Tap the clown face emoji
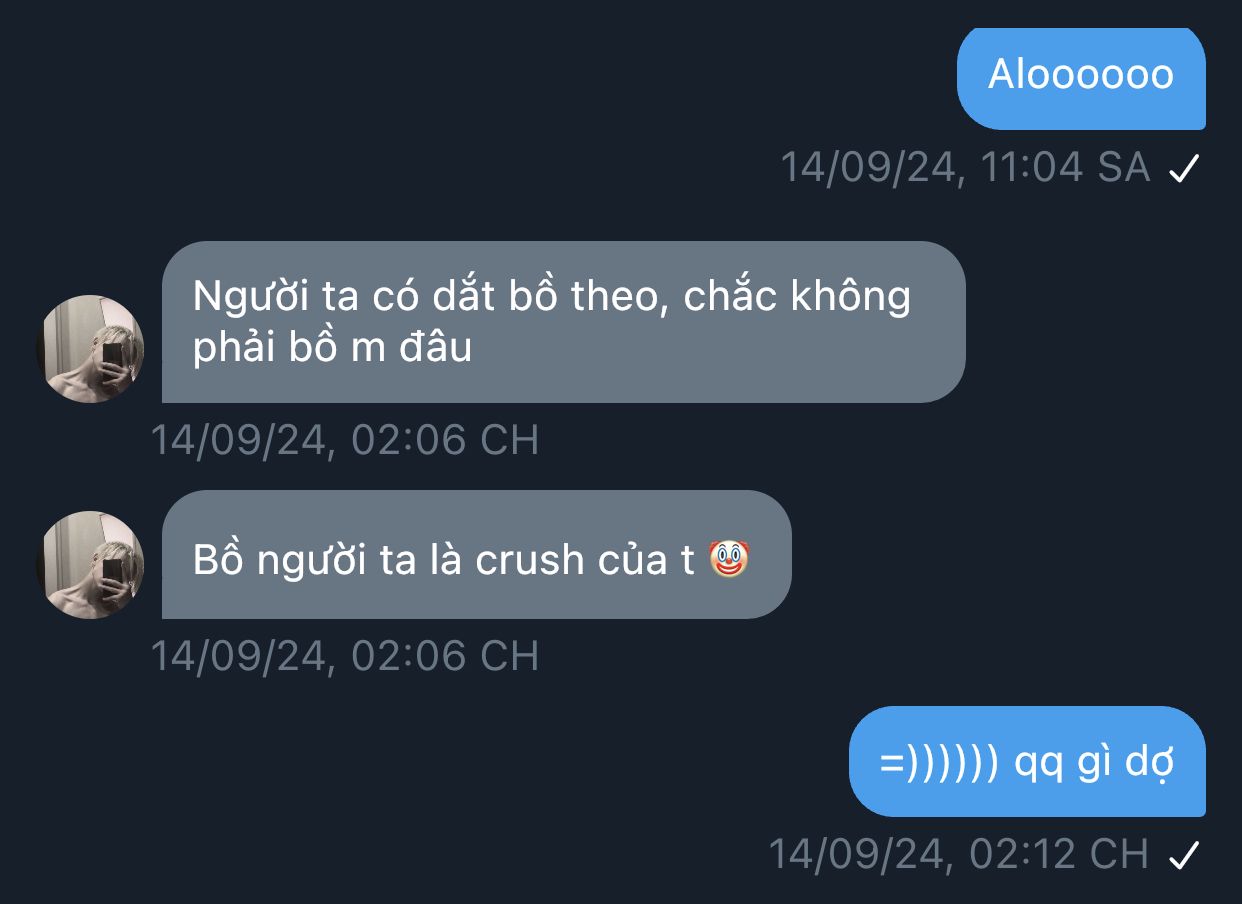 point(729,559)
